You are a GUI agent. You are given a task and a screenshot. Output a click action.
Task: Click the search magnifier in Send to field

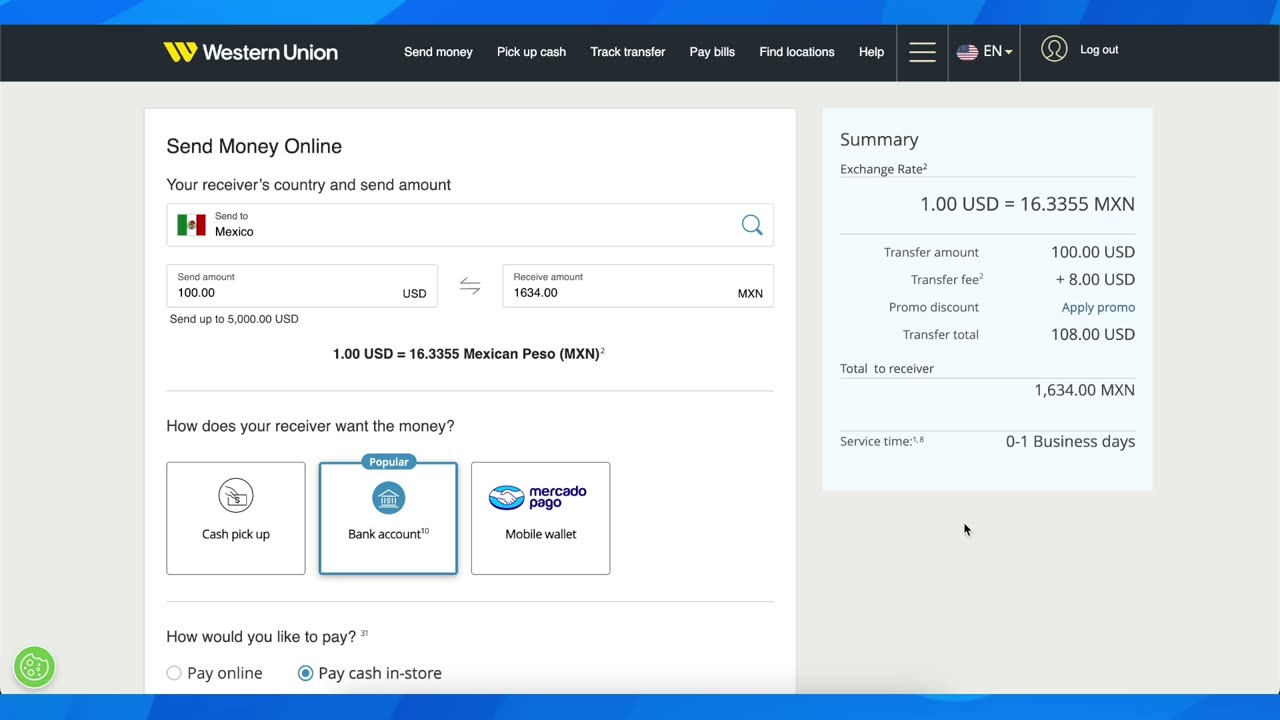tap(752, 225)
